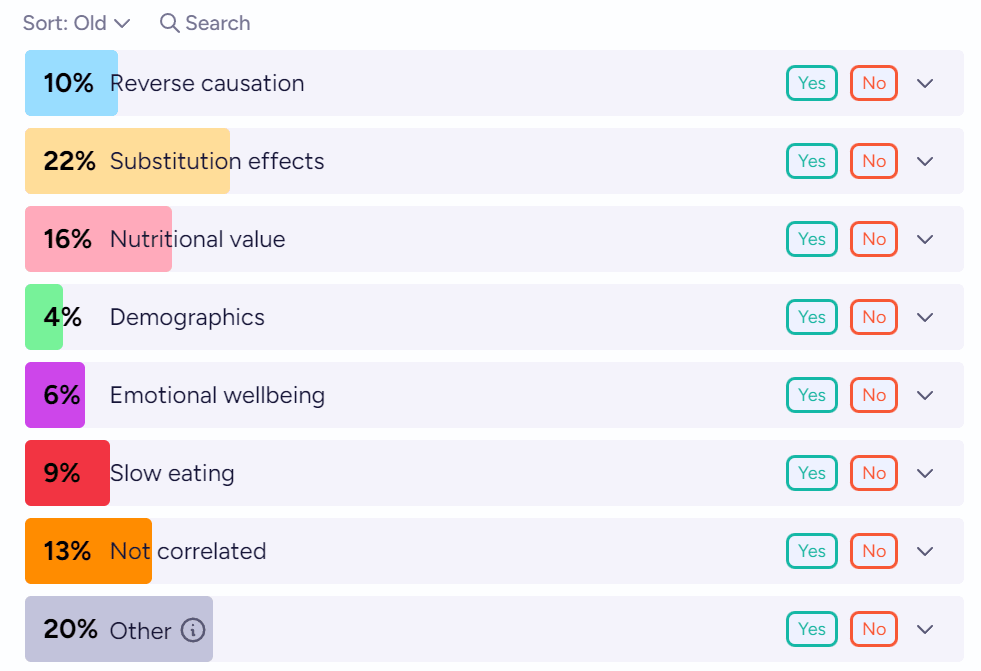The image size is (981, 671).
Task: Expand the Other row chevron
Action: point(925,629)
